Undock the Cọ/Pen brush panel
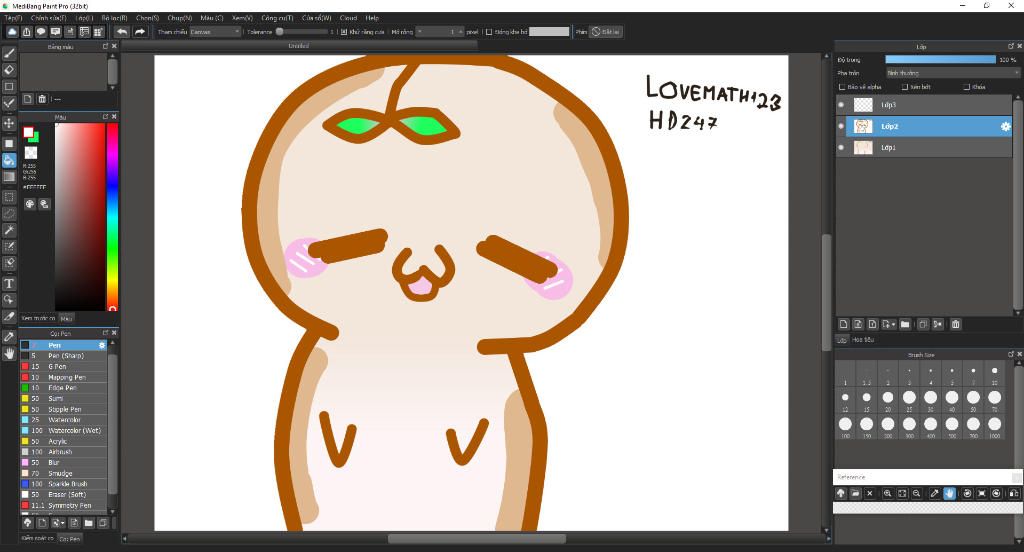 [x=105, y=333]
